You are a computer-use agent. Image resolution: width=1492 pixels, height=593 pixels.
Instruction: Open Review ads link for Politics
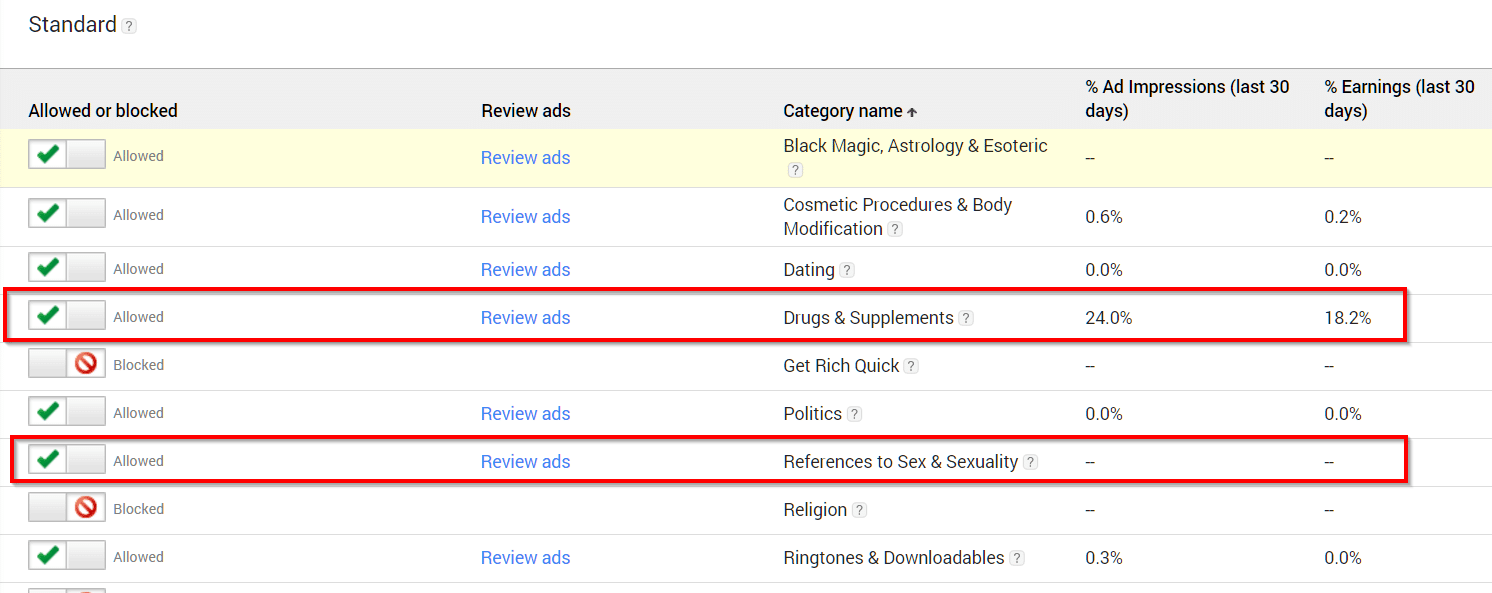[525, 413]
